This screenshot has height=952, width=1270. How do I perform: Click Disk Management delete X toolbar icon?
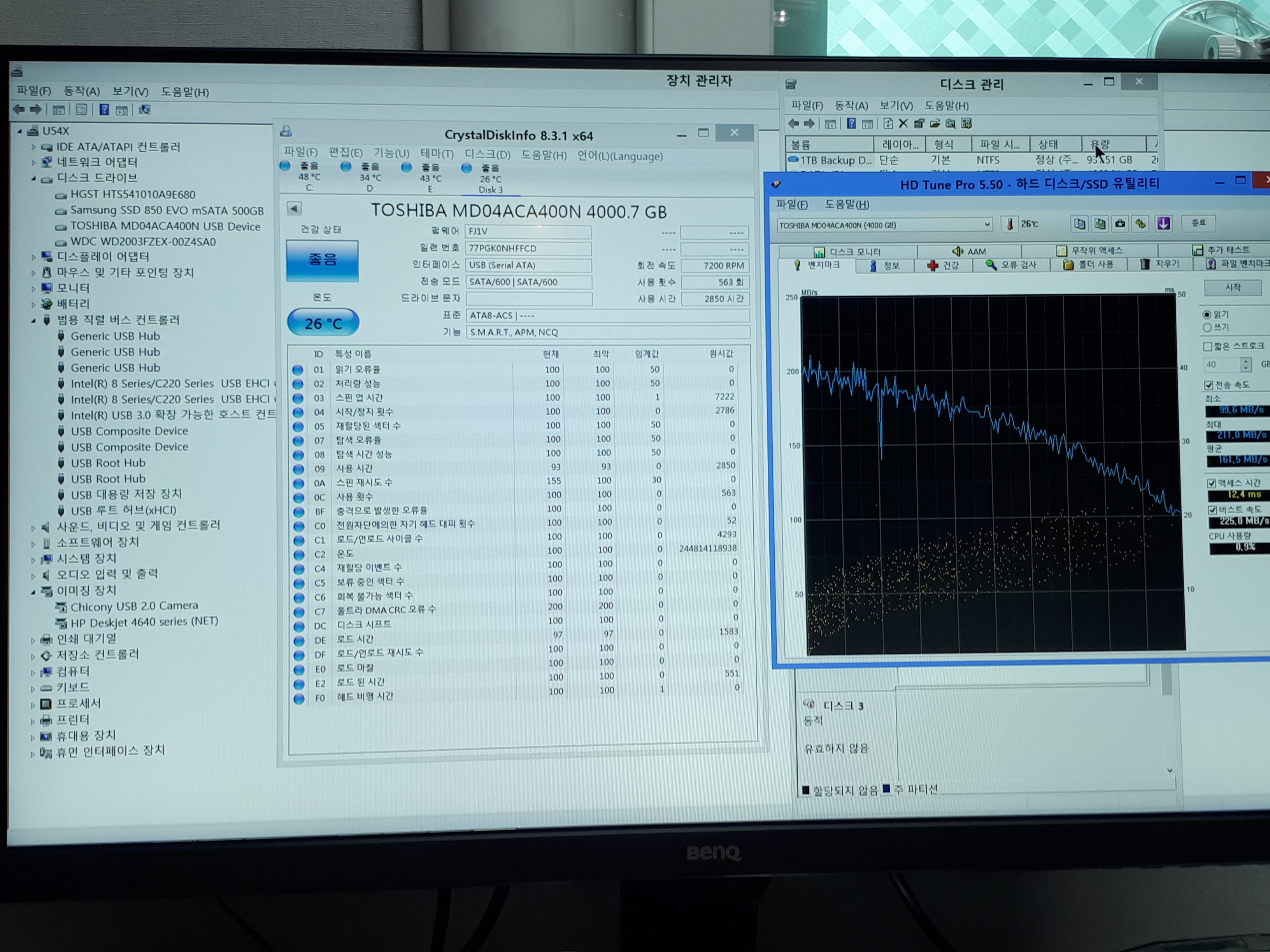point(903,123)
